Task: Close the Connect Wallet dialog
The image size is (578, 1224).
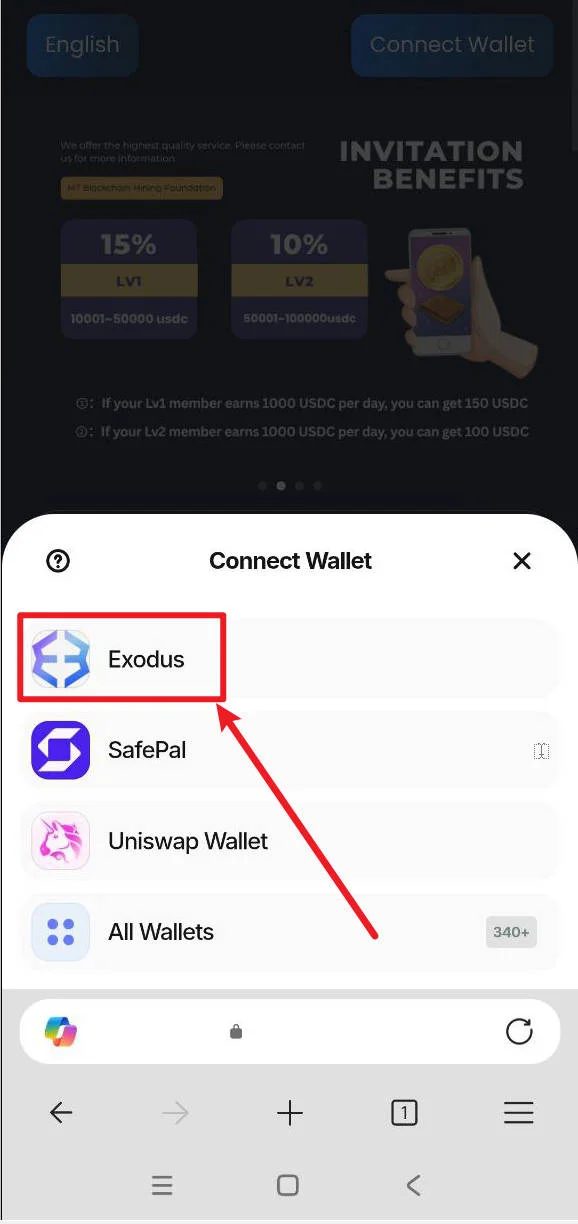Action: click(x=522, y=561)
